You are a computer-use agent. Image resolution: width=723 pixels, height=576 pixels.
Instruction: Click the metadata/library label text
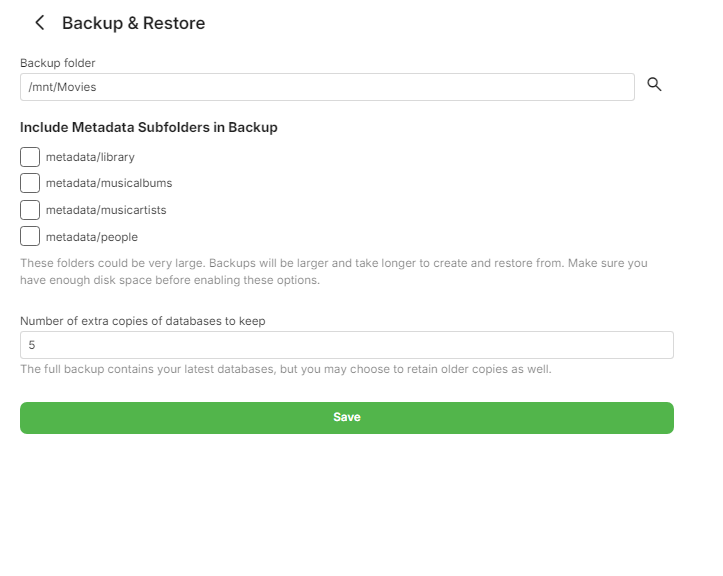click(x=90, y=157)
